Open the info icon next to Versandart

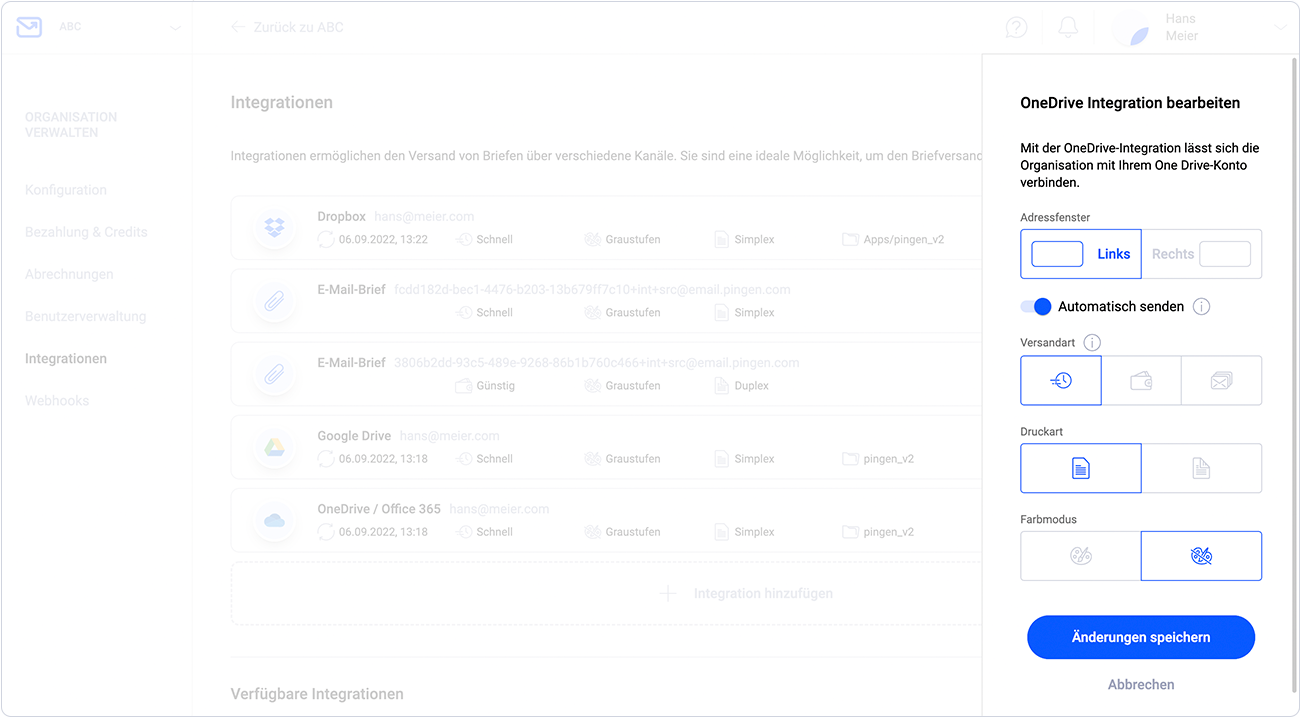click(x=1092, y=342)
